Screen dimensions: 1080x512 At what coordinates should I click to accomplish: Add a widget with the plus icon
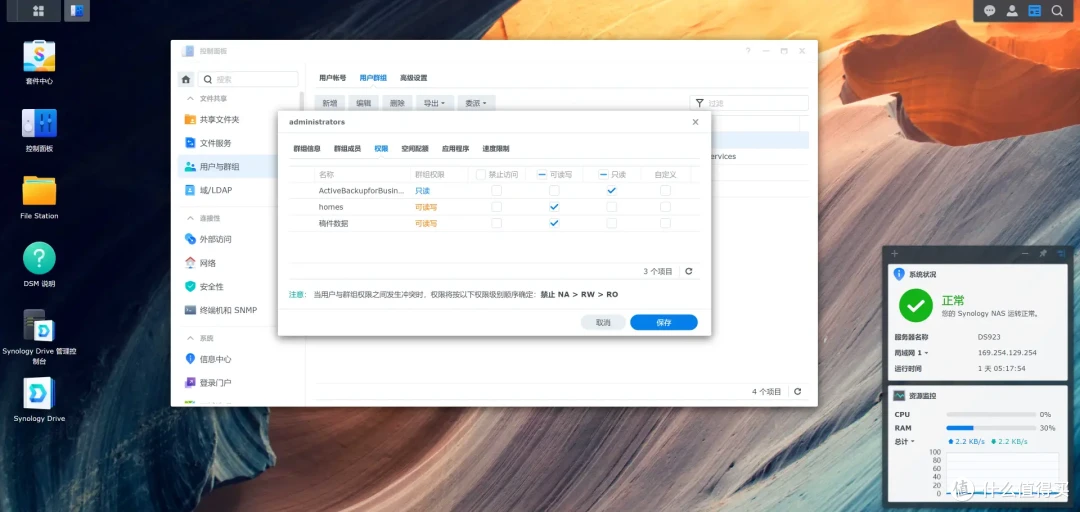(x=895, y=254)
